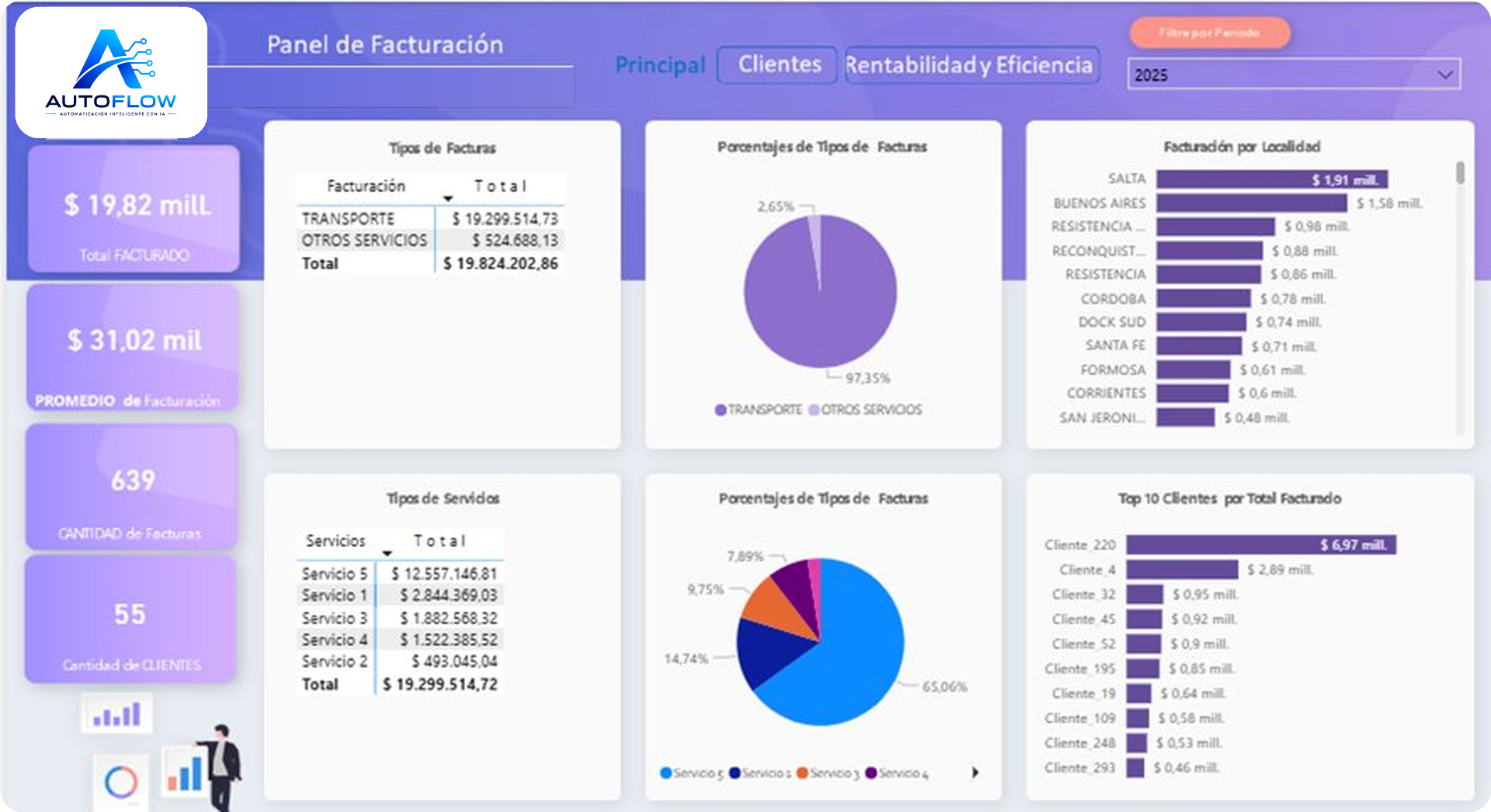The image size is (1491, 812).
Task: Click Facturación por Localidad chart title
Action: (x=1242, y=147)
